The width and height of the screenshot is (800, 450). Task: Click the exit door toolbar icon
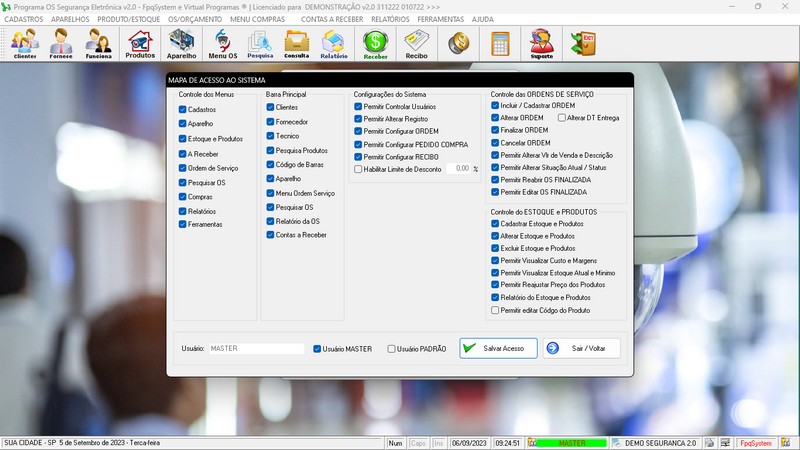point(583,43)
